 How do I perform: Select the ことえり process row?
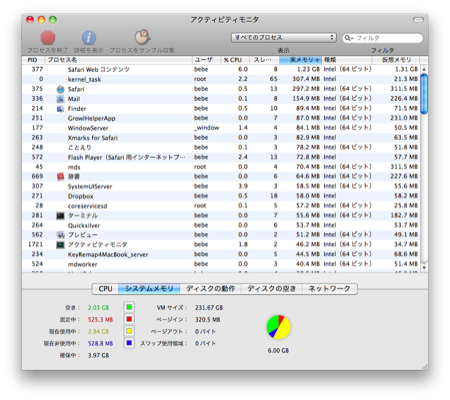[221, 147]
